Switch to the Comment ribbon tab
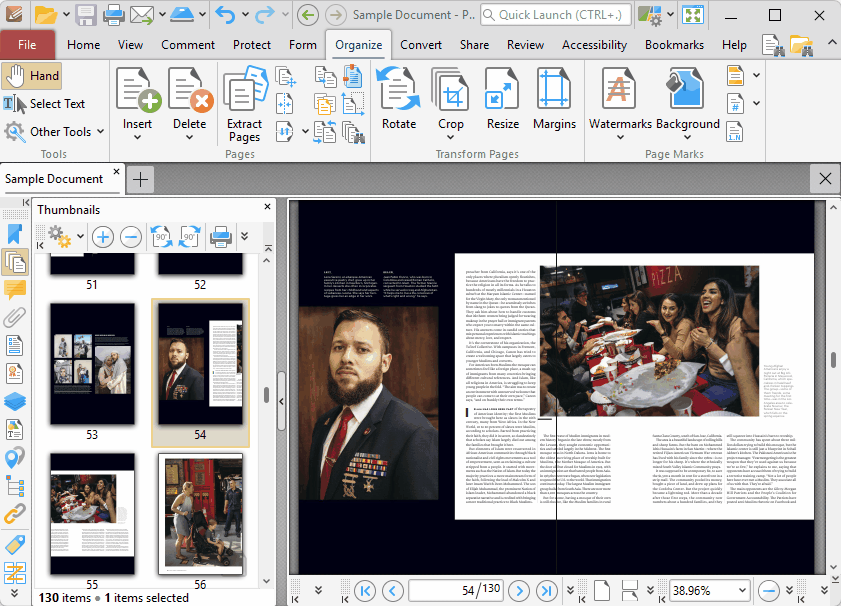 (x=188, y=45)
